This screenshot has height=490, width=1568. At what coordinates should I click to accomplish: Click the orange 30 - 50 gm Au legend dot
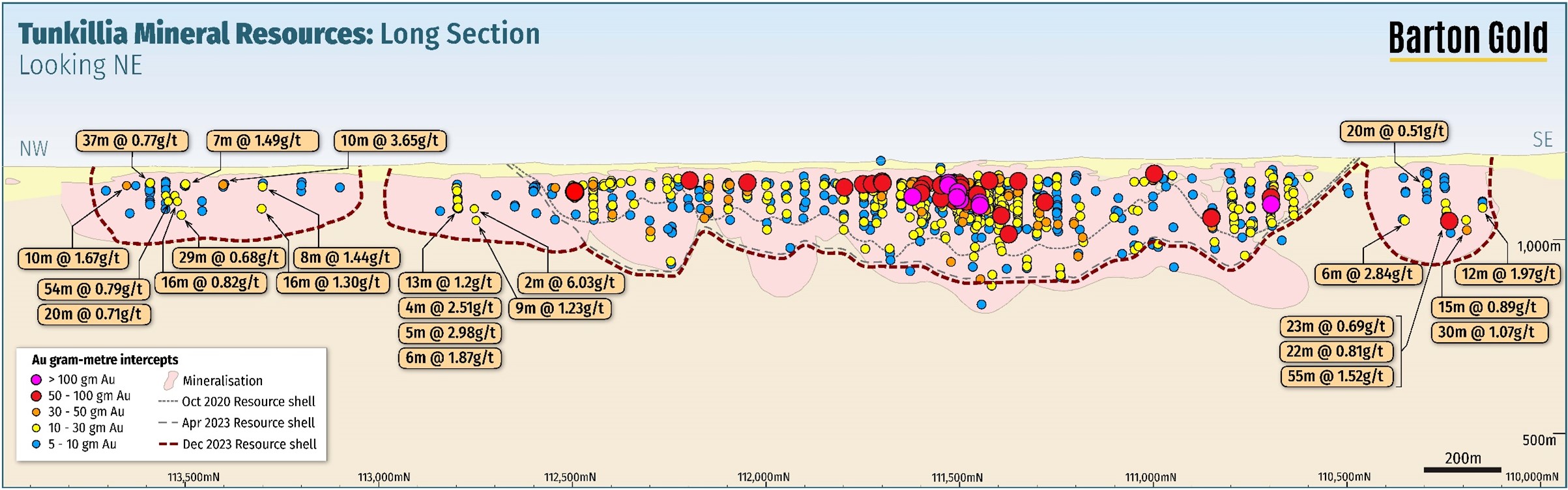click(x=36, y=412)
